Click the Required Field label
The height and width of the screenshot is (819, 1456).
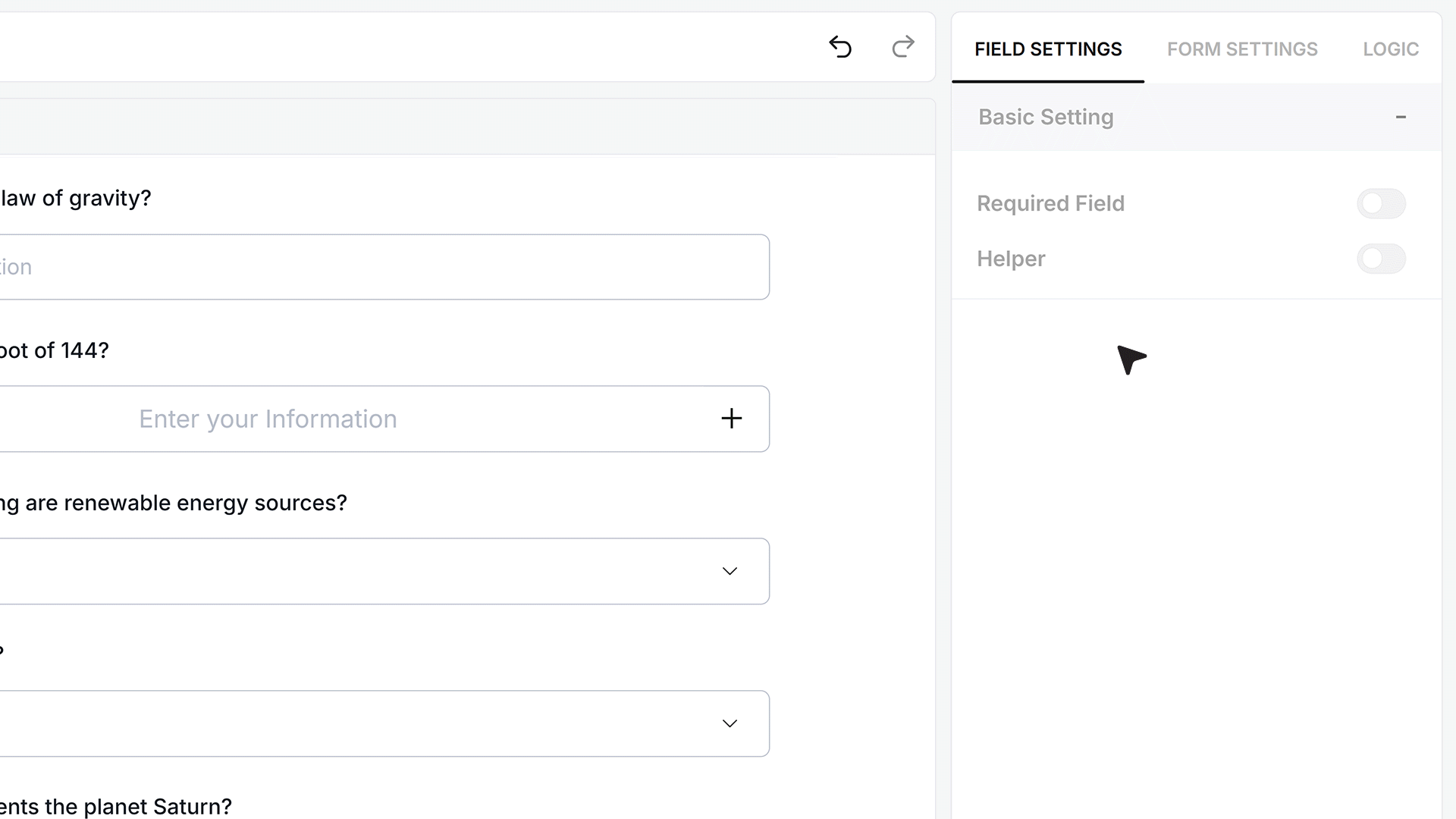1050,203
